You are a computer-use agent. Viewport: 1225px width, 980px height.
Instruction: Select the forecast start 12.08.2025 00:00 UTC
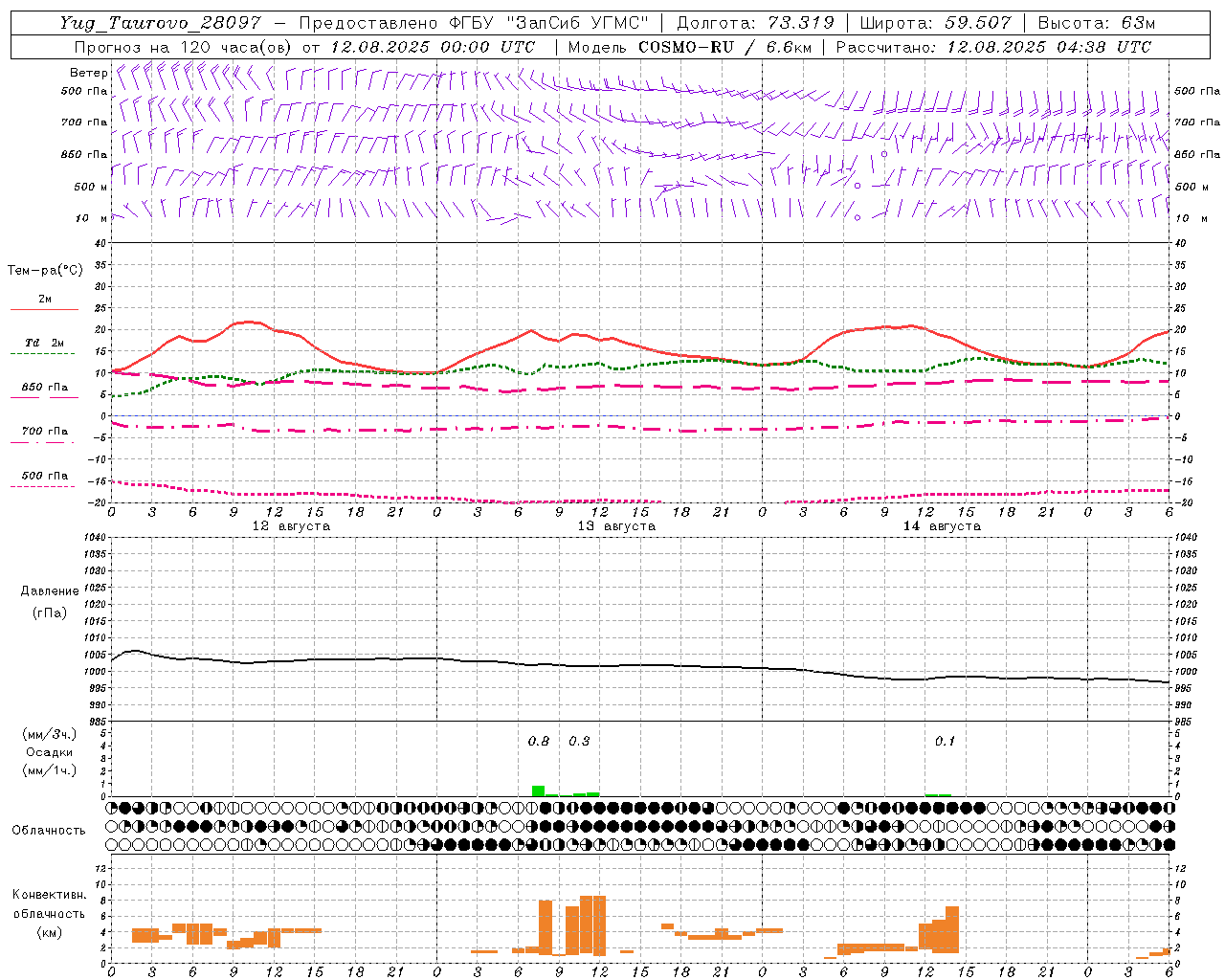coord(433,47)
